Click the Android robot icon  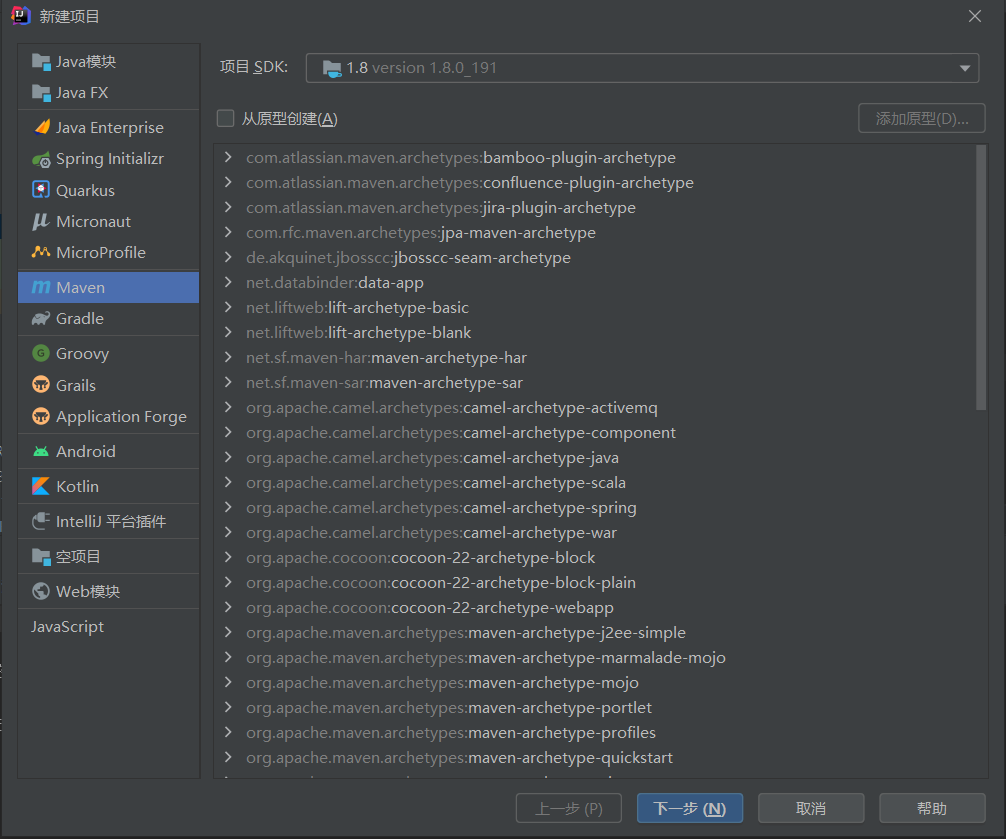click(x=41, y=452)
